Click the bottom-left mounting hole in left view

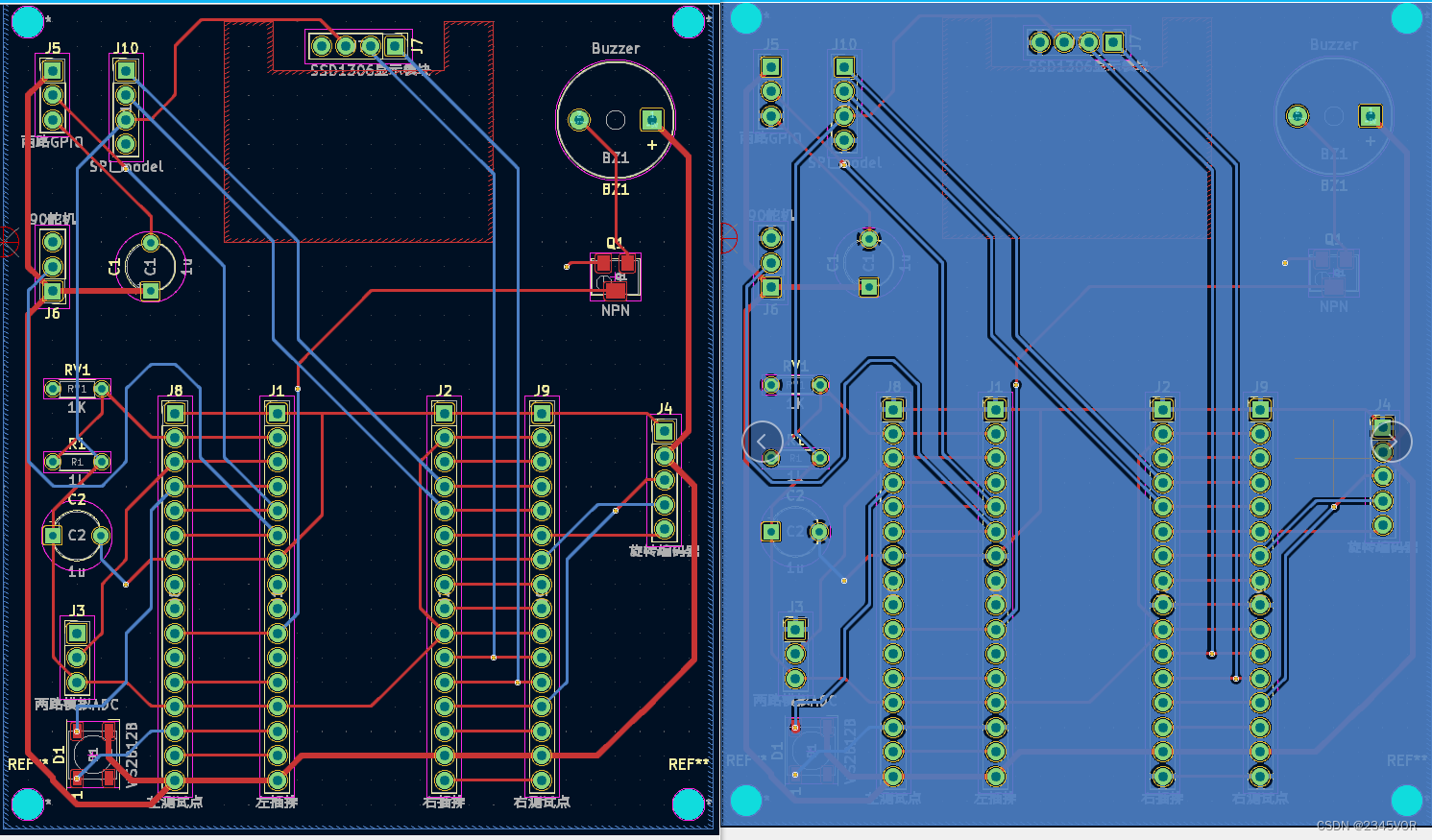(x=28, y=804)
